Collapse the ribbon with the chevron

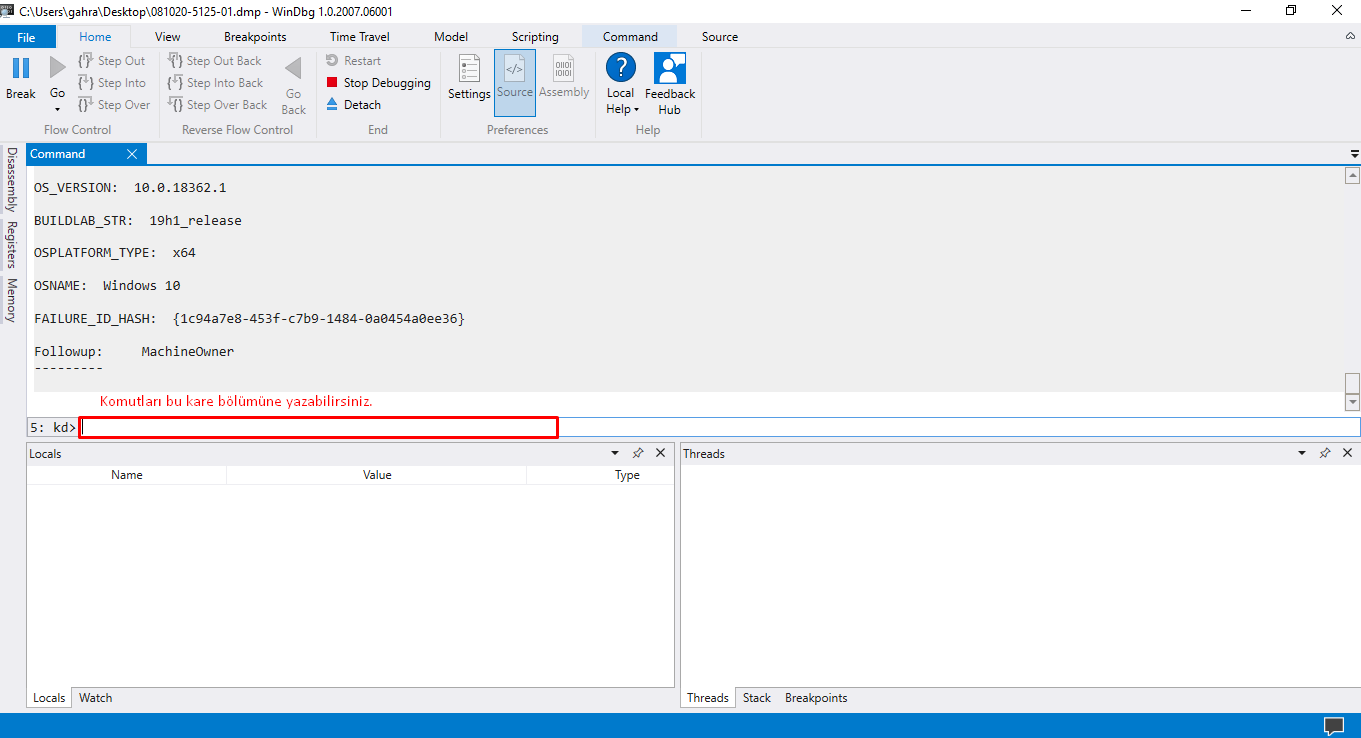pos(1350,36)
